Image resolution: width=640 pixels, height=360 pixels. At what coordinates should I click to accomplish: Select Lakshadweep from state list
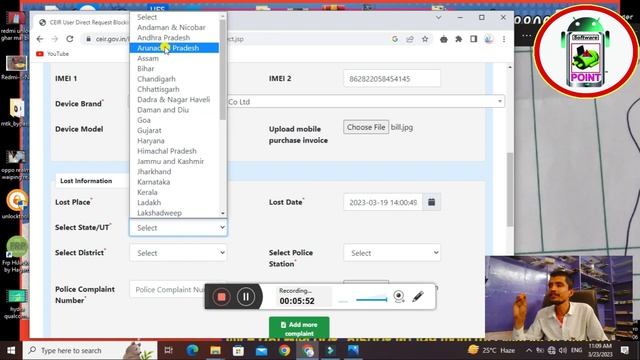coord(174,213)
